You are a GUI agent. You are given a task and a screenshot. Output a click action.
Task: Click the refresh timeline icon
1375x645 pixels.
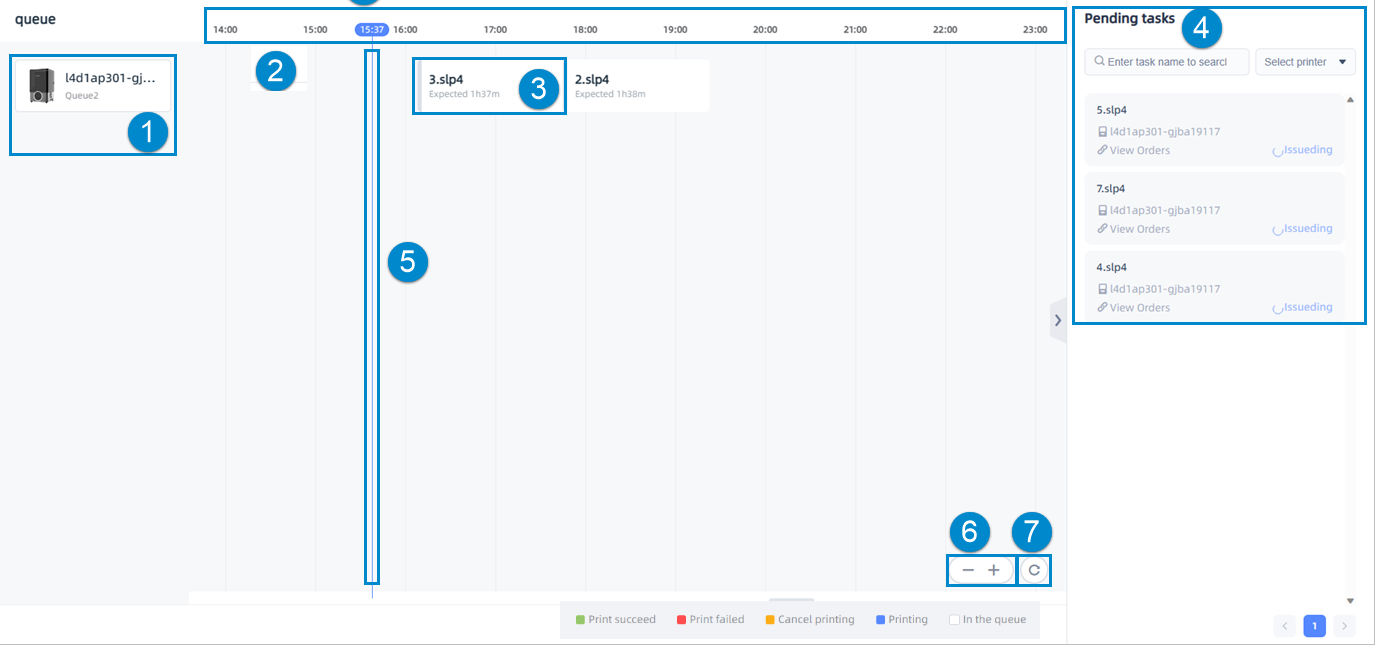point(1035,570)
